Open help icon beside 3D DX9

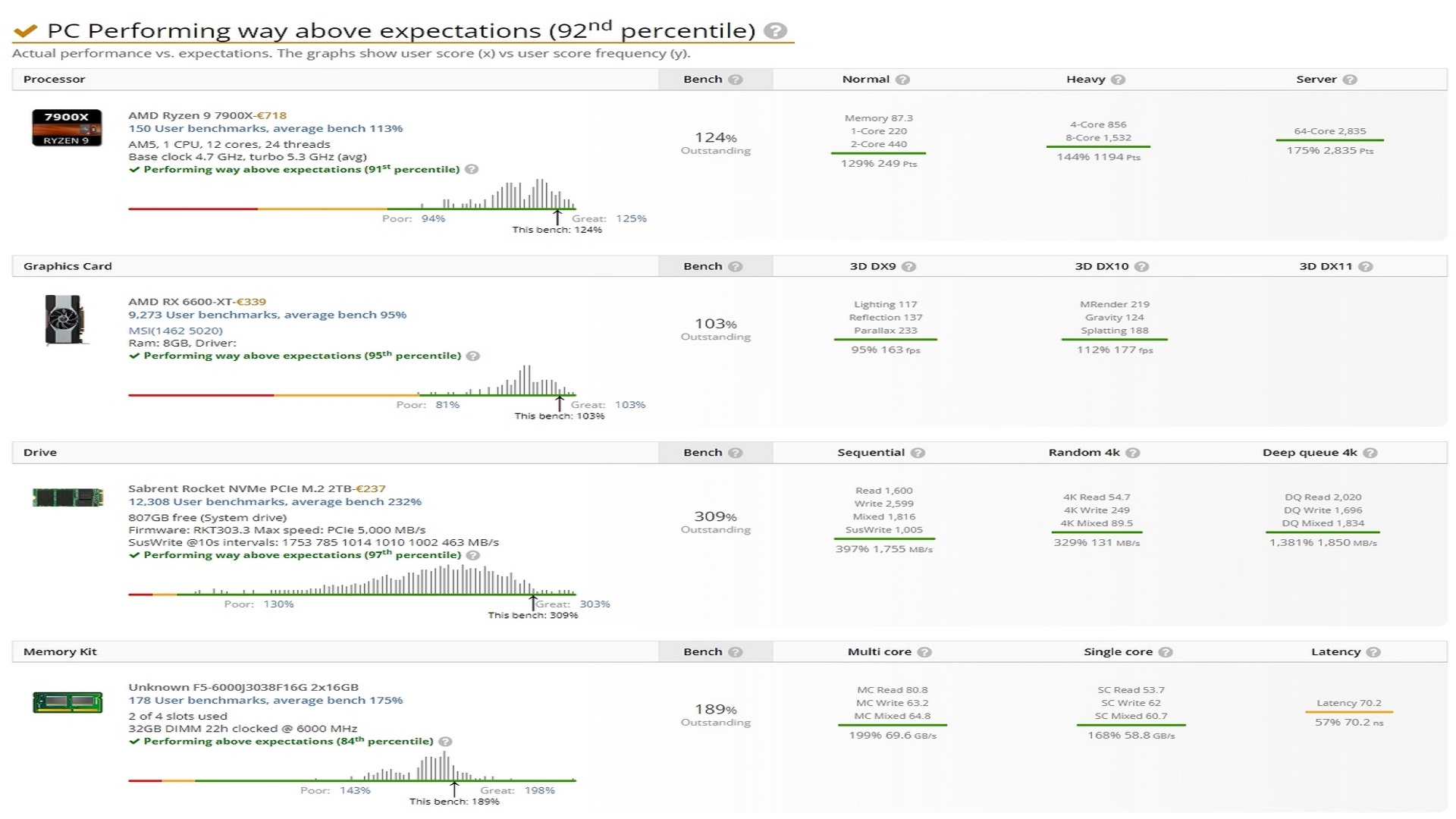(908, 267)
